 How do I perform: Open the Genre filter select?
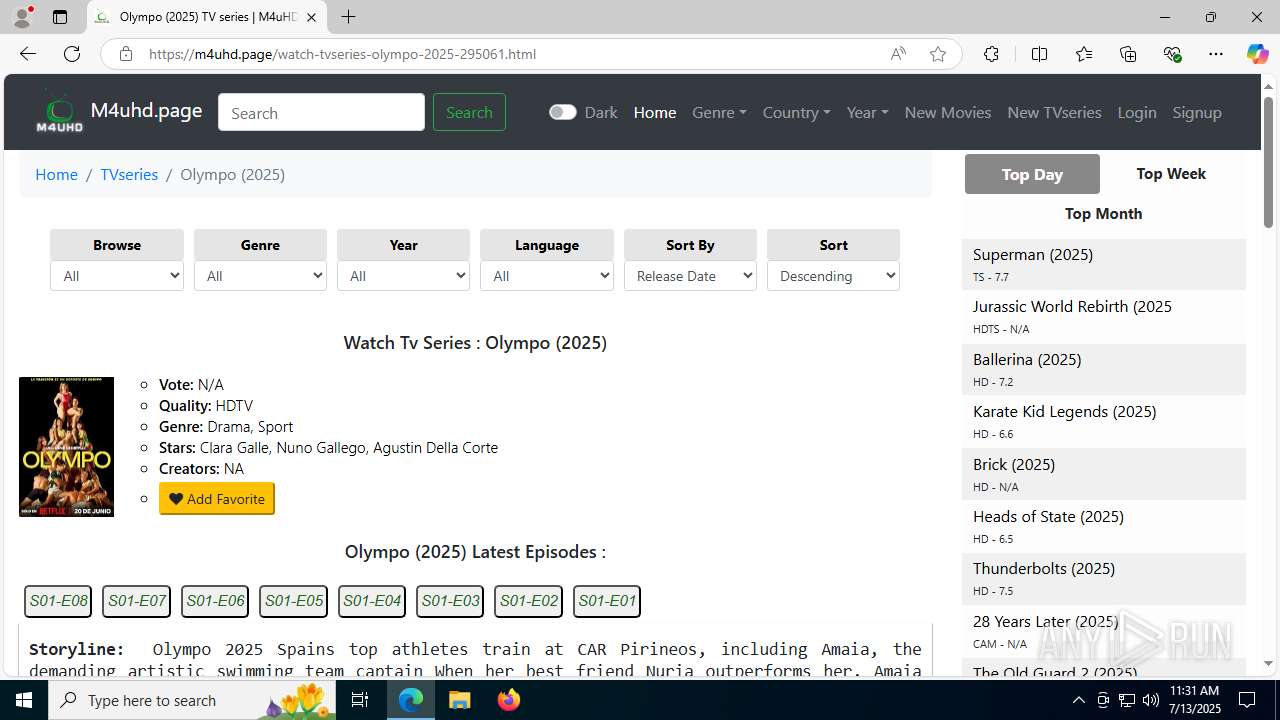[x=260, y=276]
